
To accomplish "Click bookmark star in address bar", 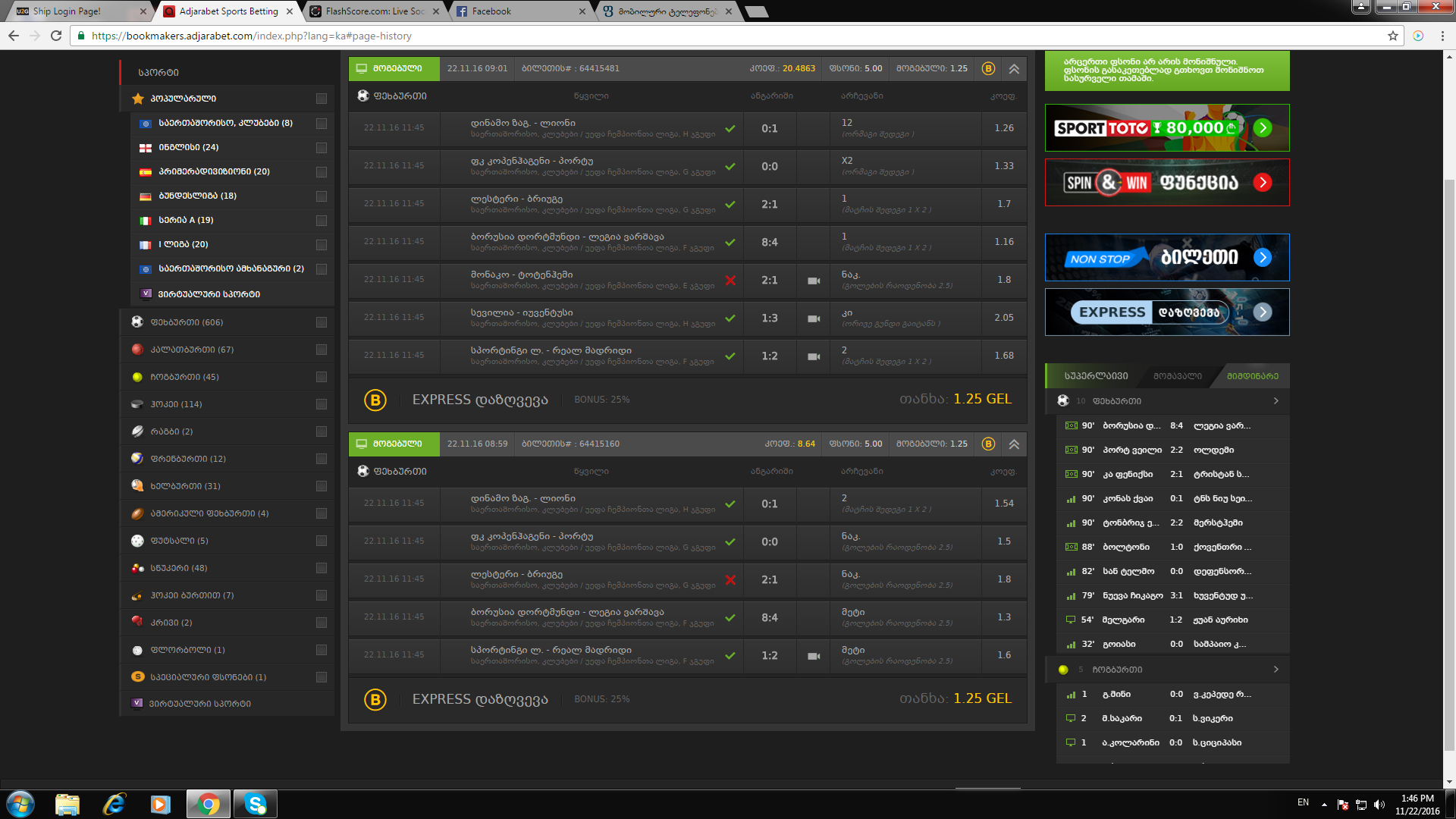I will click(1393, 36).
